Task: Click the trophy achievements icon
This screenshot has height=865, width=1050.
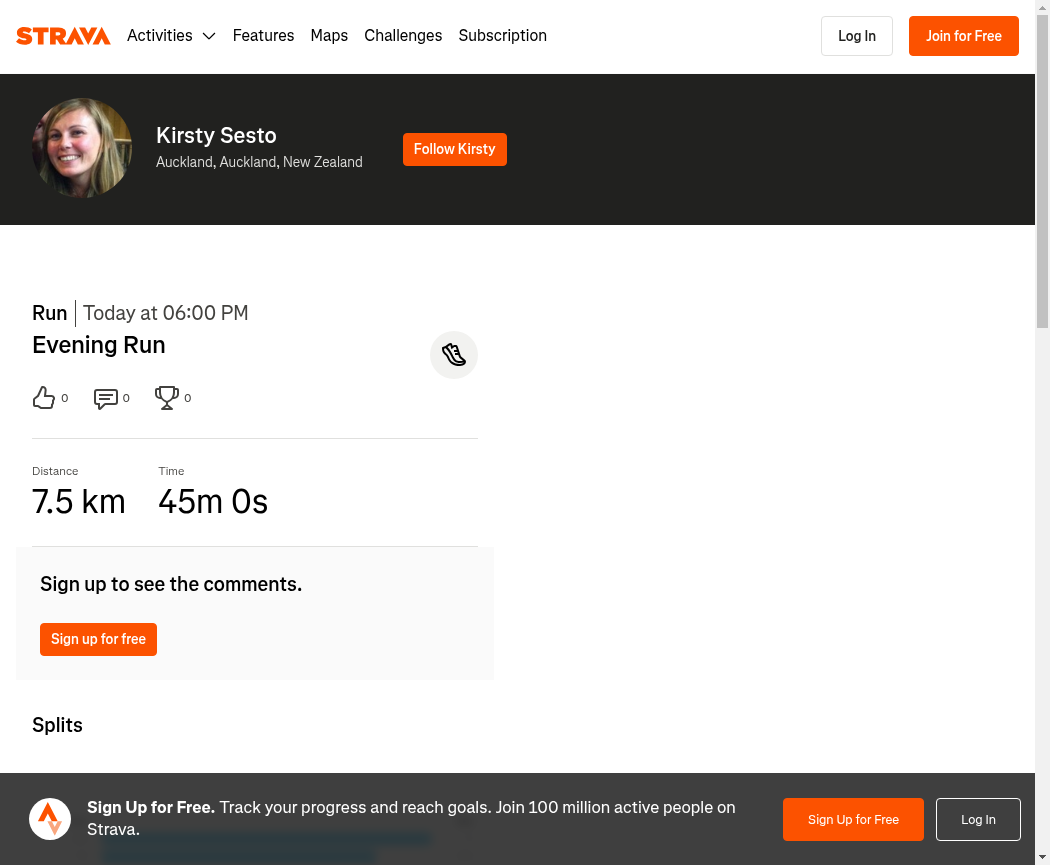Action: tap(167, 398)
